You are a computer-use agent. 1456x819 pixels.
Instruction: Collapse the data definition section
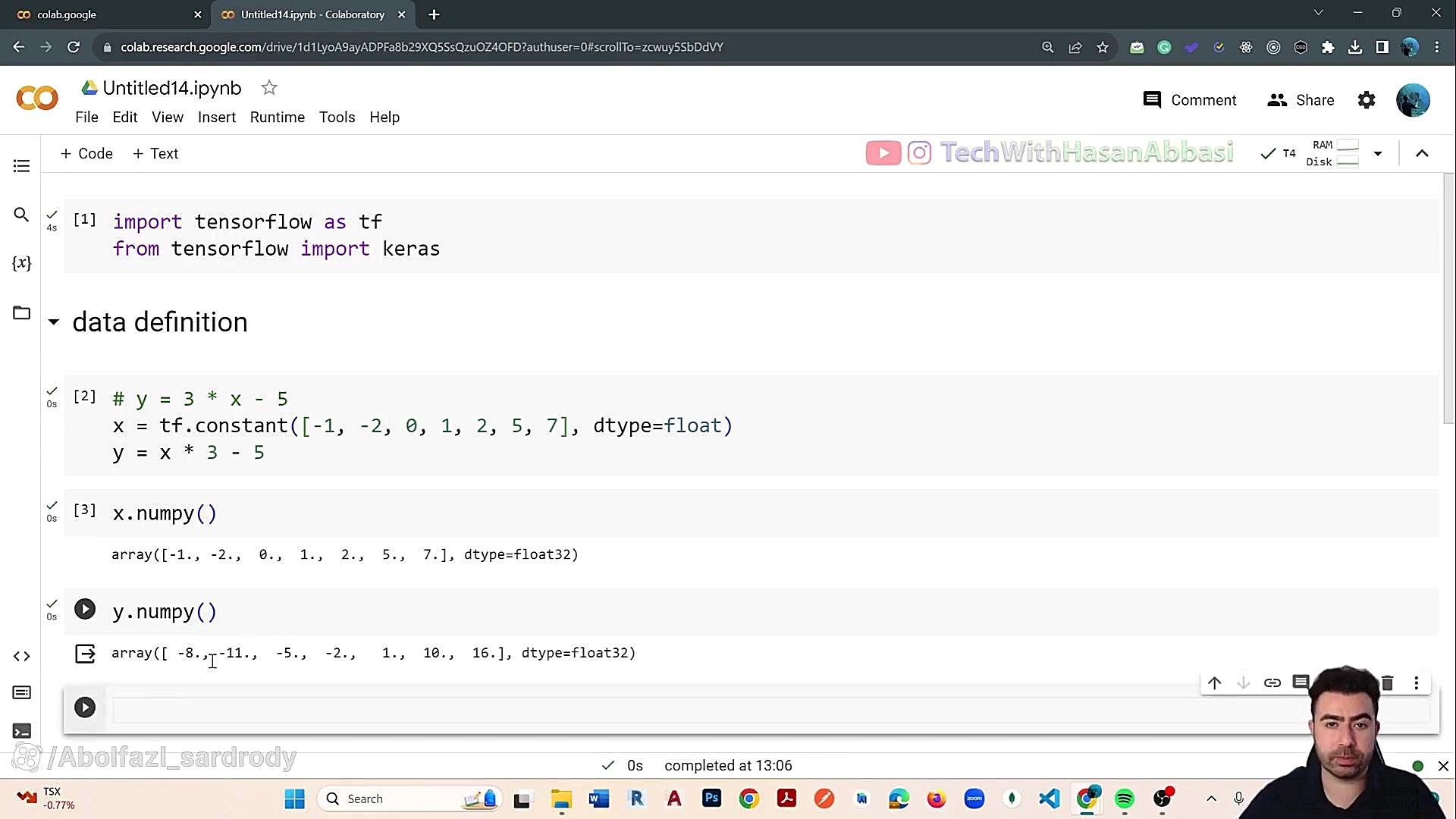[x=53, y=322]
